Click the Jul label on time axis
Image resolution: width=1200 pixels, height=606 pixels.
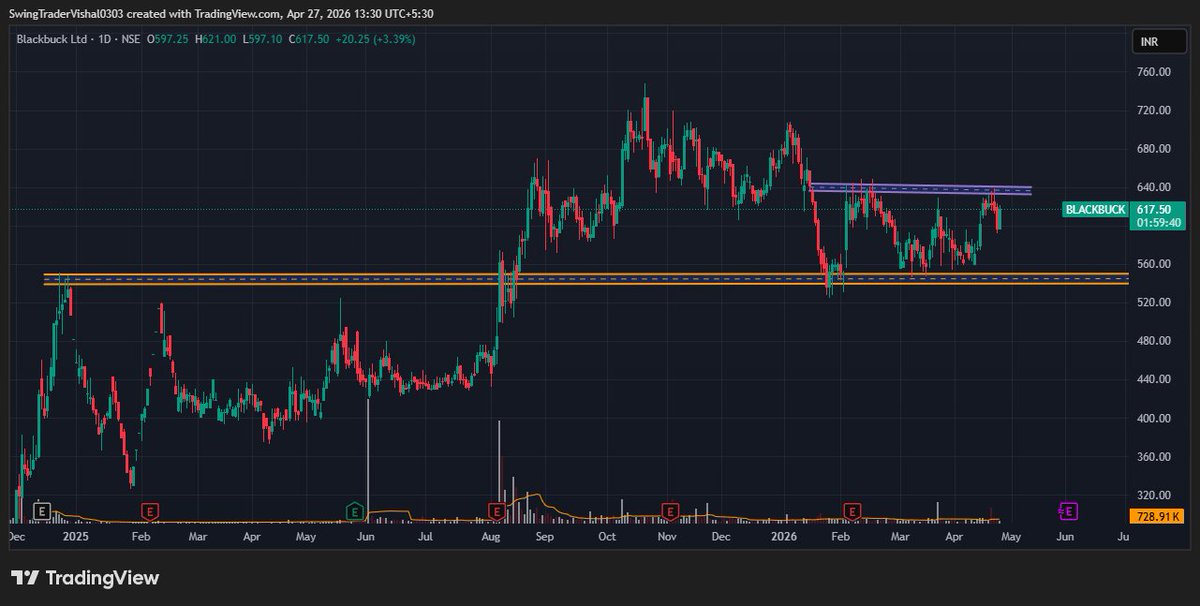coord(426,537)
